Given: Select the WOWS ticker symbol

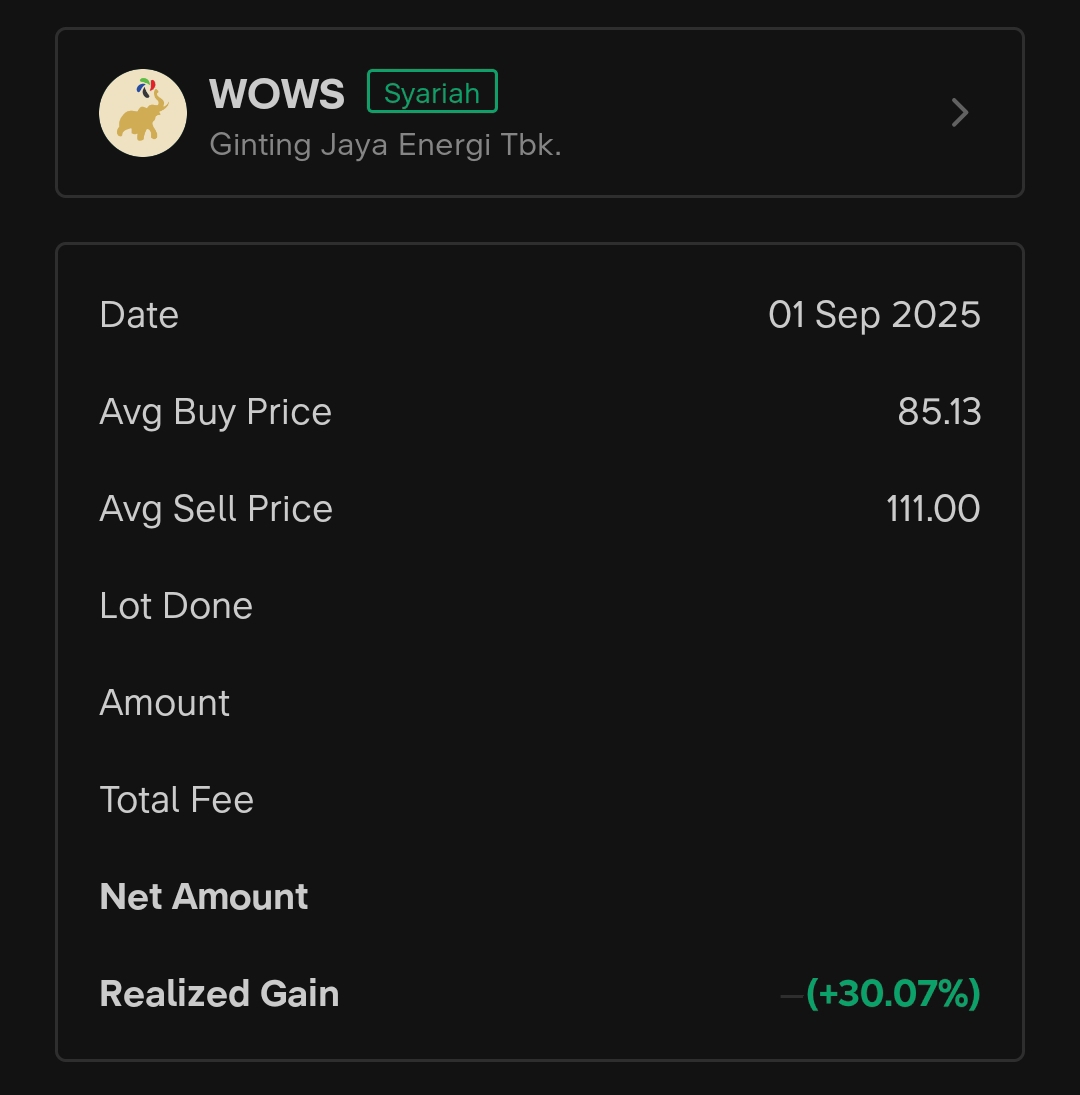Looking at the screenshot, I should click(x=277, y=95).
